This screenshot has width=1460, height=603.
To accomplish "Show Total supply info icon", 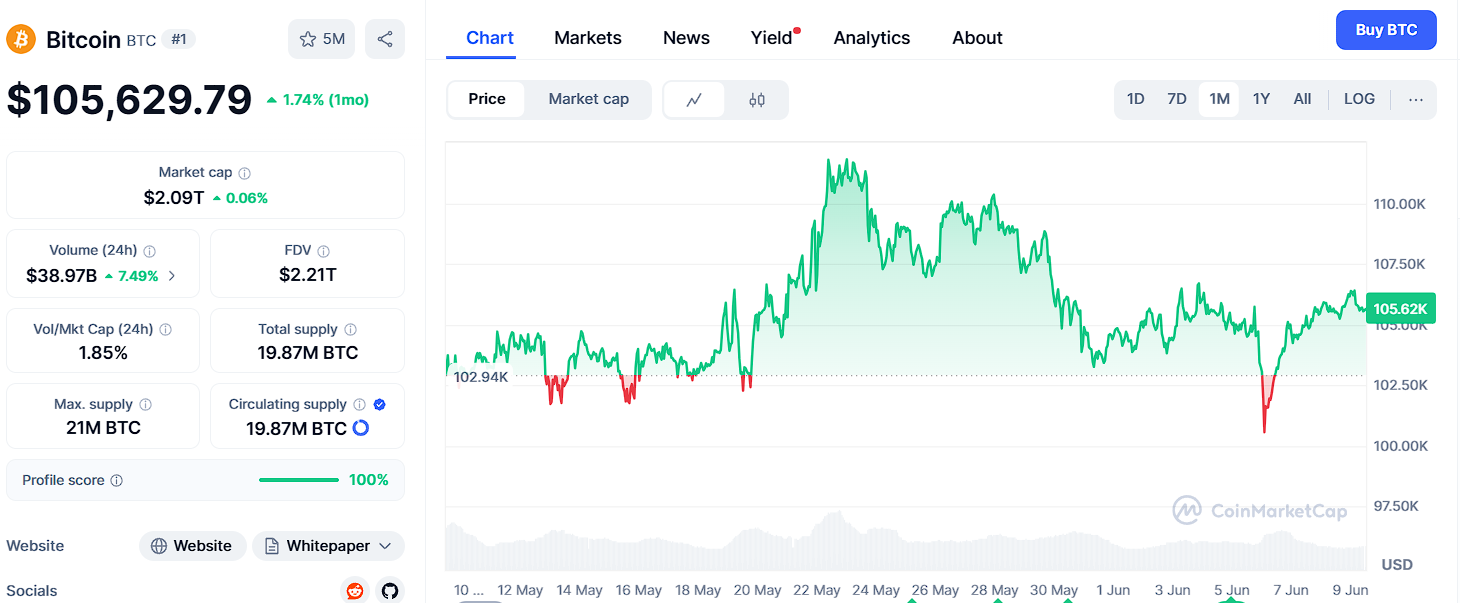I will [350, 329].
